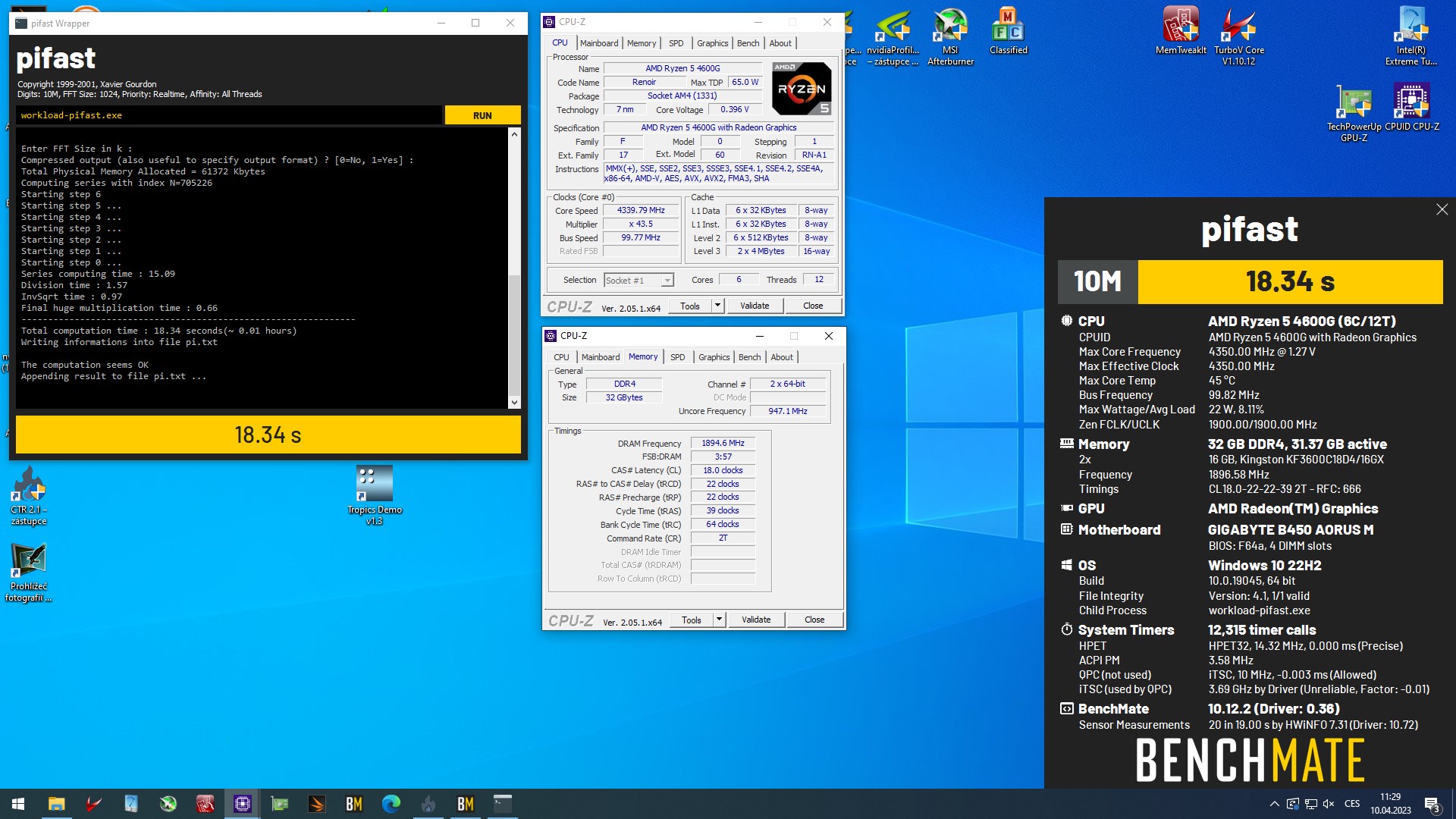Viewport: 1456px width, 819px height.
Task: Switch to CPU tab in lower CPU-Z
Action: tap(561, 357)
